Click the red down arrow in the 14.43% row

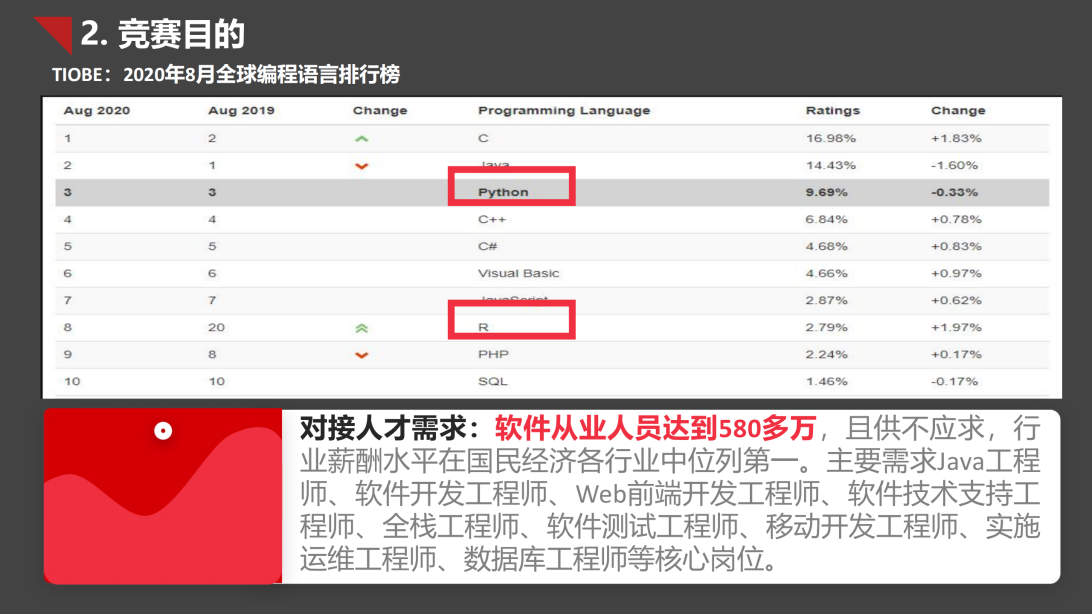361,166
